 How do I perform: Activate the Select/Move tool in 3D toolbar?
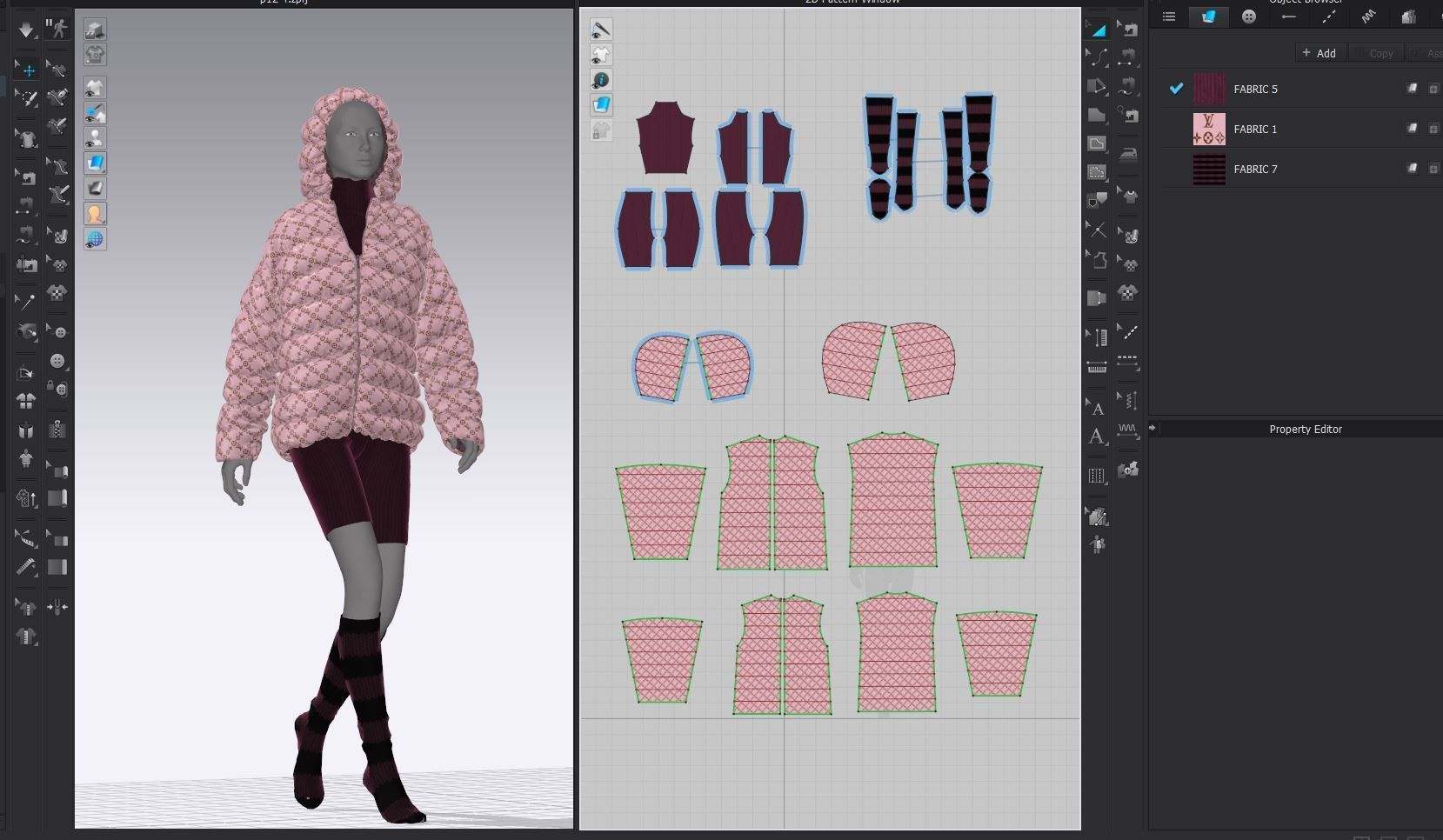26,70
